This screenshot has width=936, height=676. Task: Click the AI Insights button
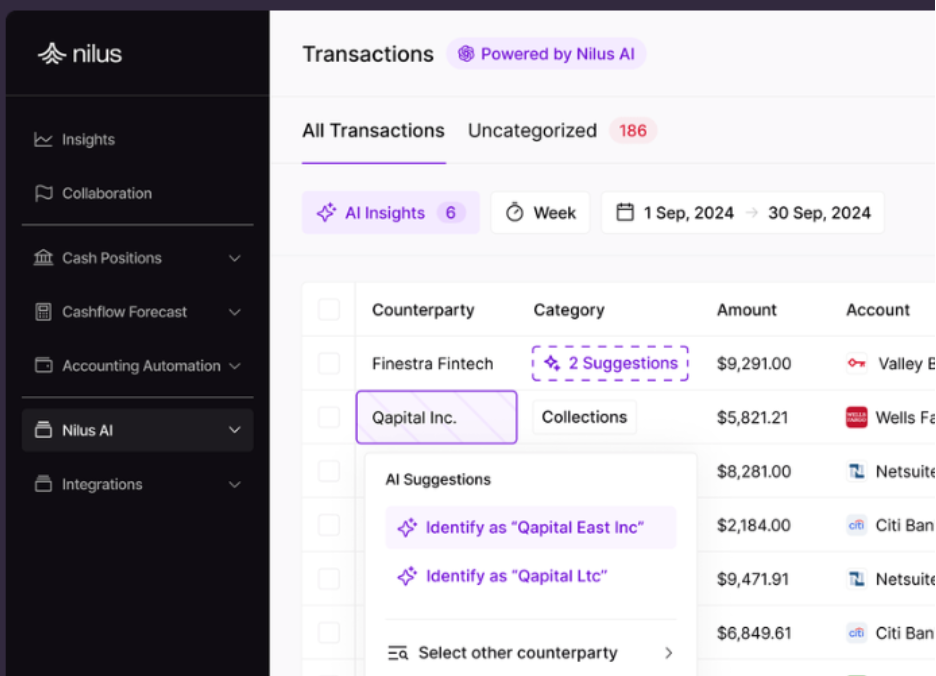[x=390, y=213]
